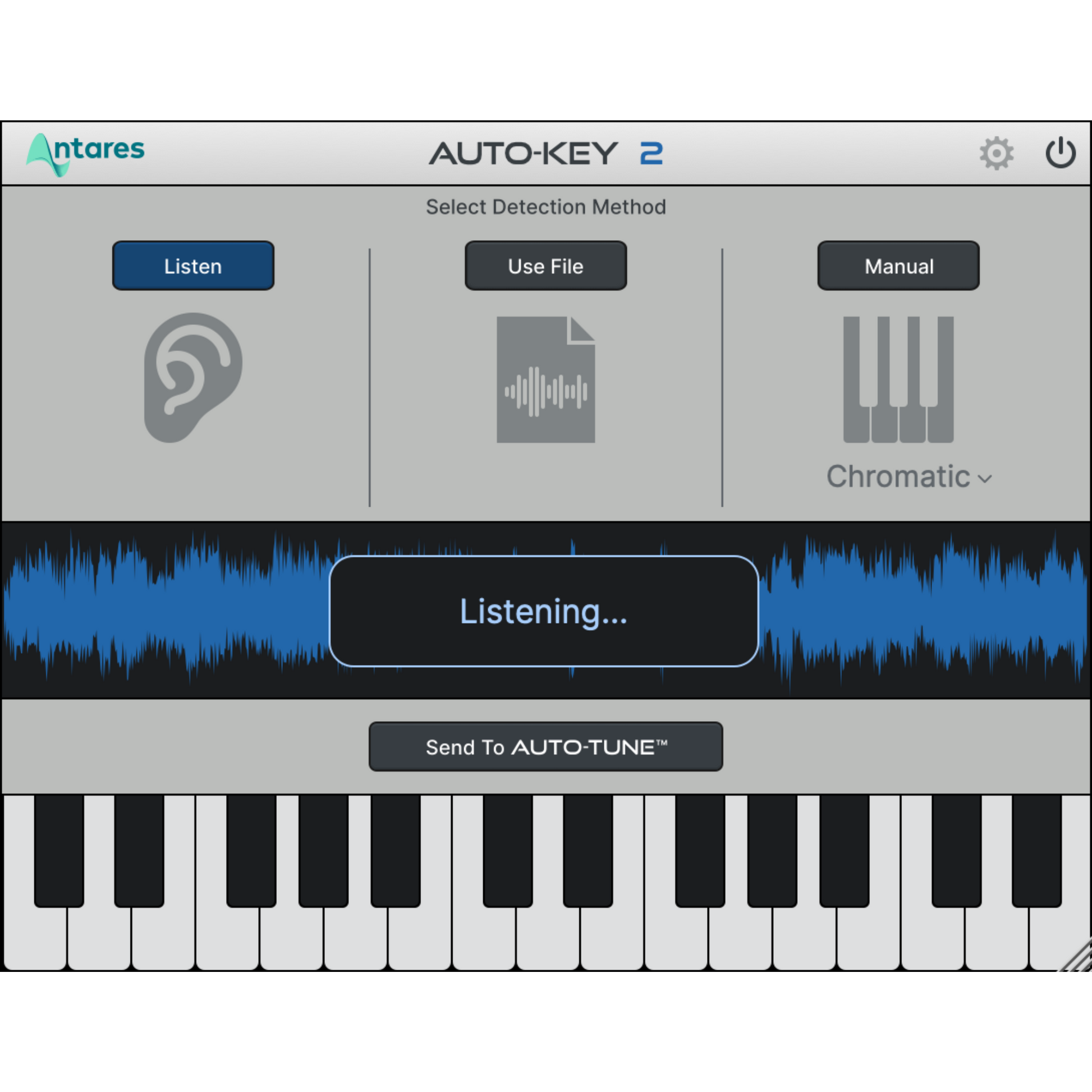Activate Manual detection mode

click(898, 265)
